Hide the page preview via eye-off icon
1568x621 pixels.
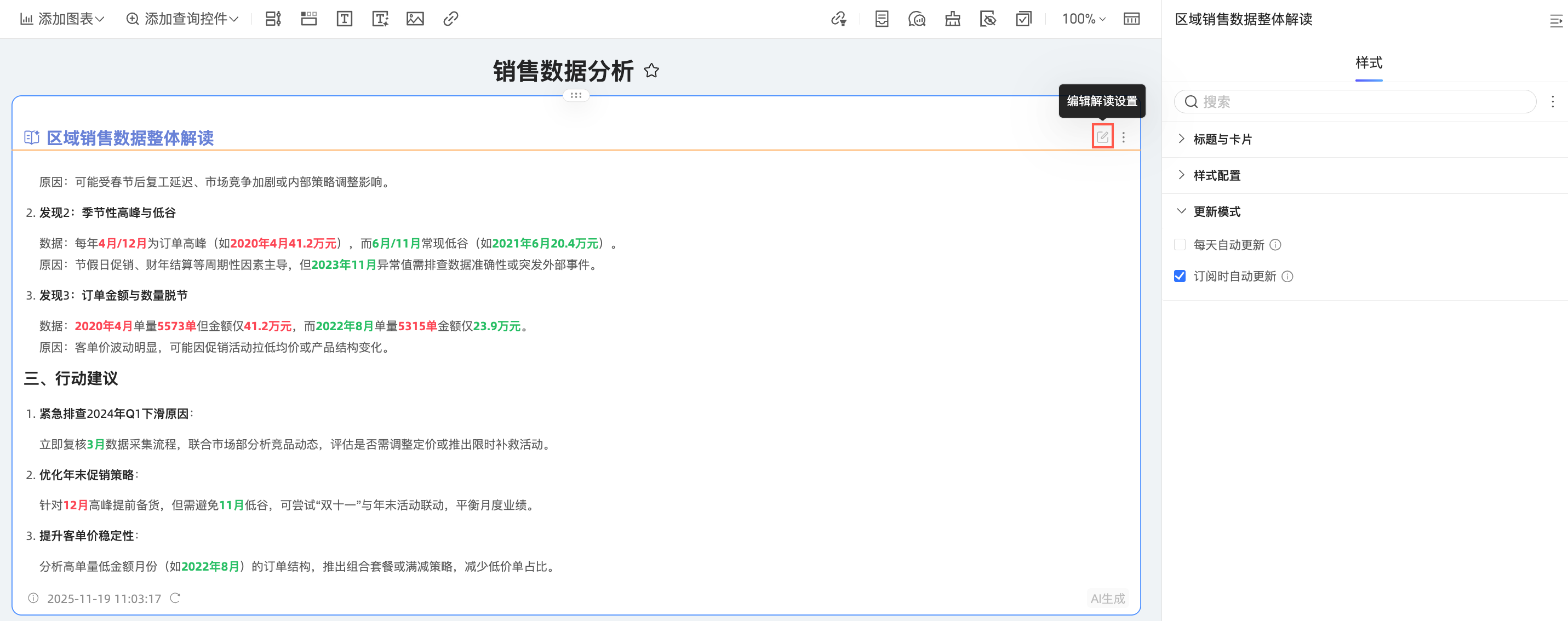[988, 19]
